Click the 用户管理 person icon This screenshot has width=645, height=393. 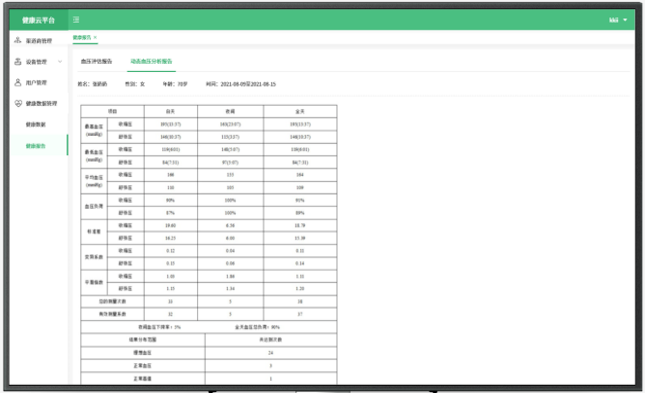[x=18, y=82]
